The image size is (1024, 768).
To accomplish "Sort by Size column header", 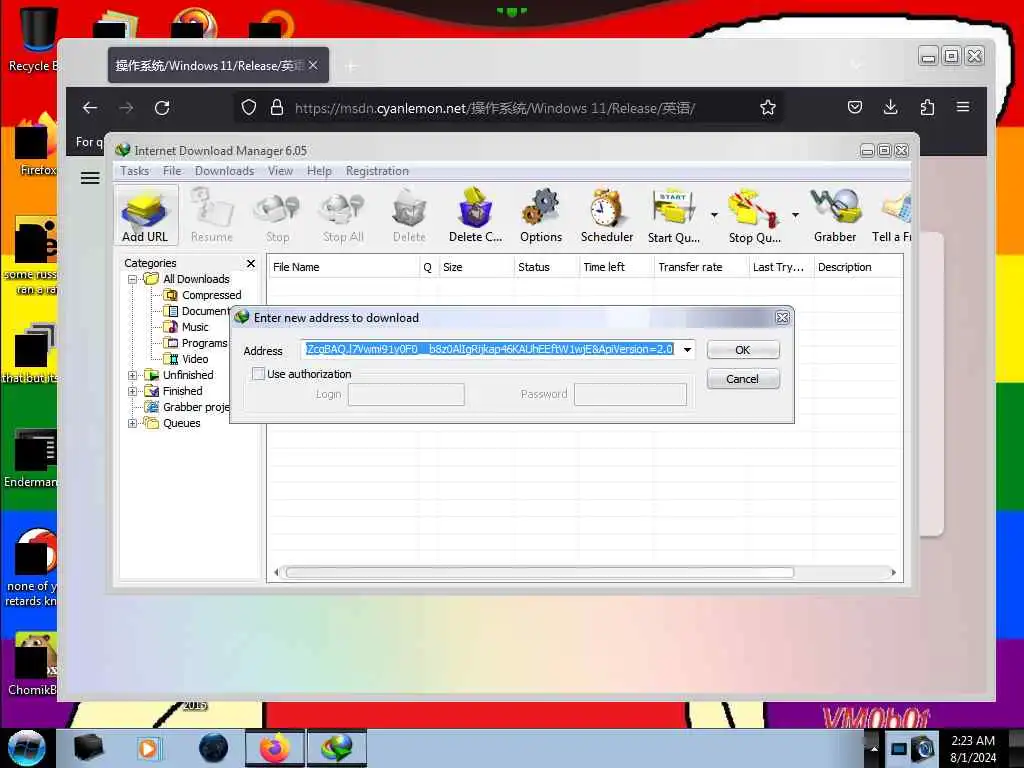I will pos(475,267).
